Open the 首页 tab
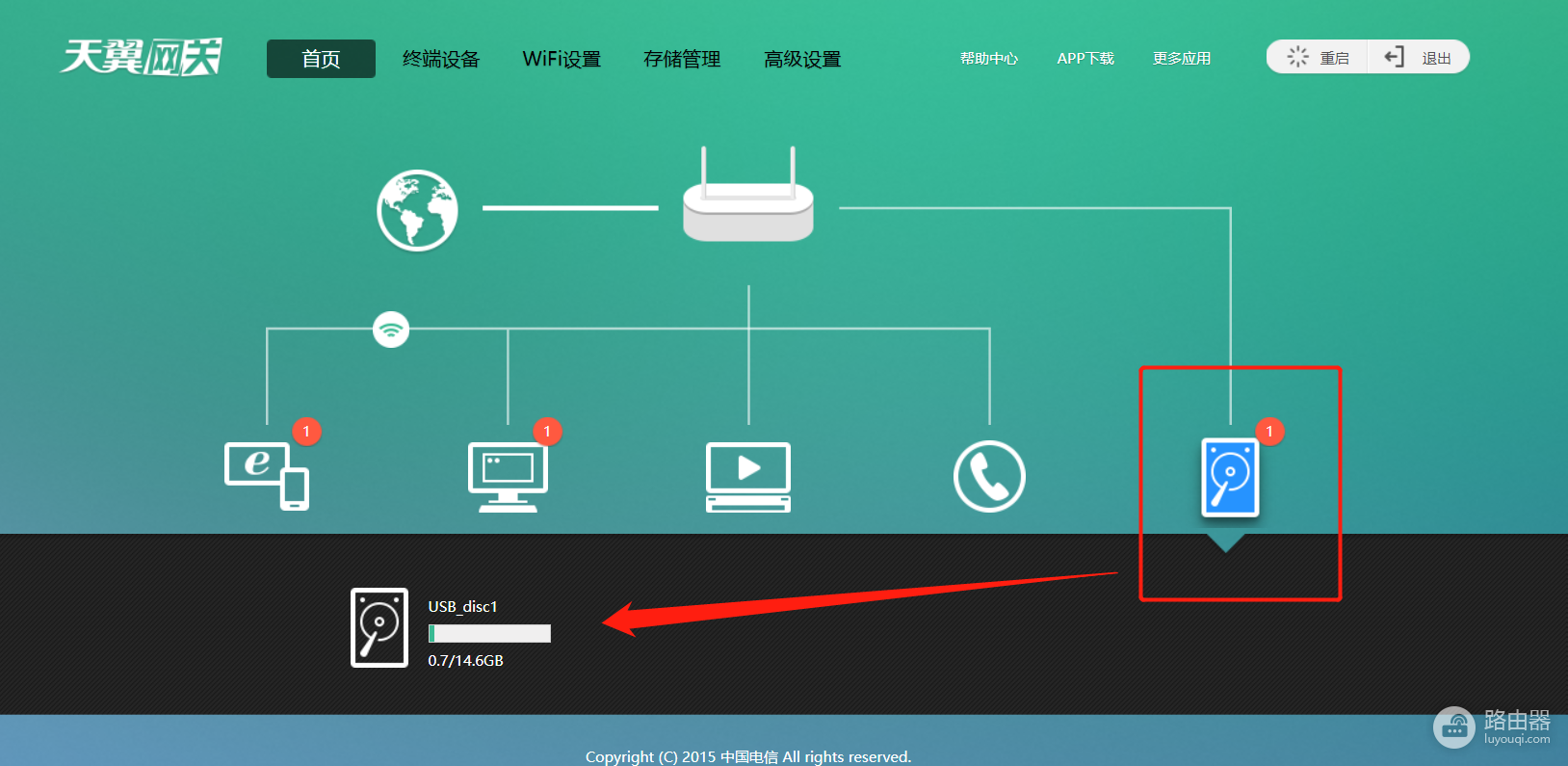This screenshot has width=1568, height=766. coord(321,59)
